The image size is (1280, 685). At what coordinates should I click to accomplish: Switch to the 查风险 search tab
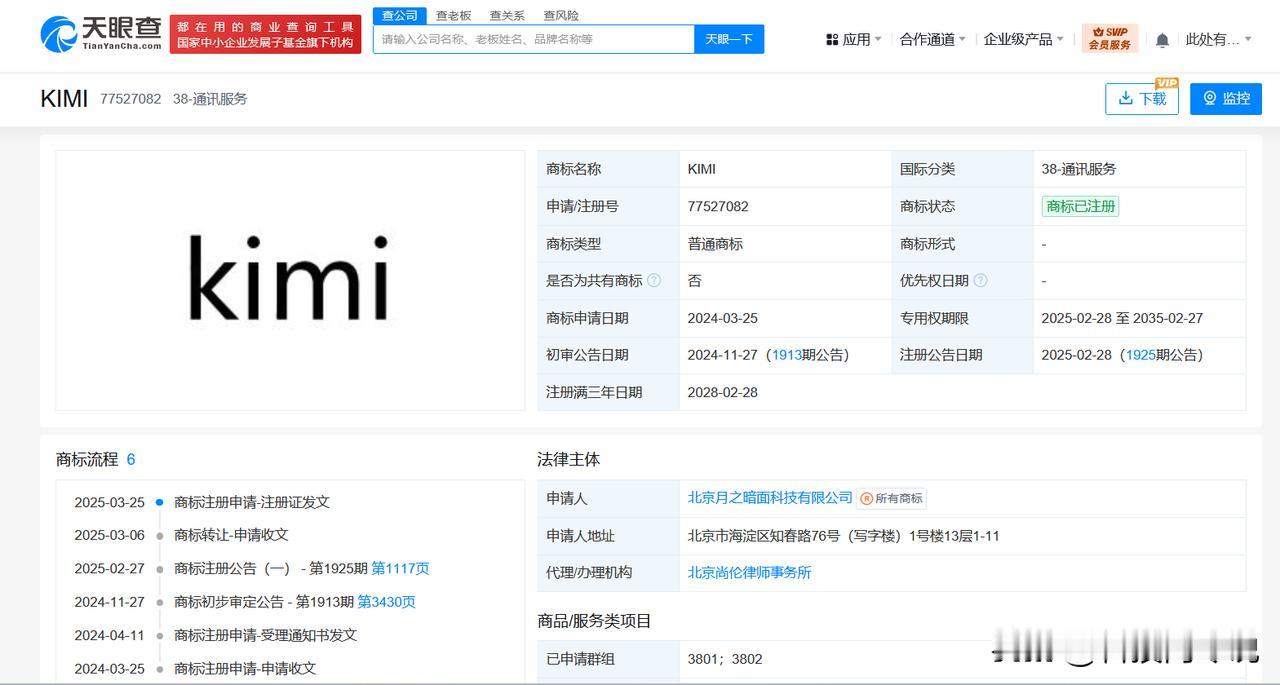[561, 15]
